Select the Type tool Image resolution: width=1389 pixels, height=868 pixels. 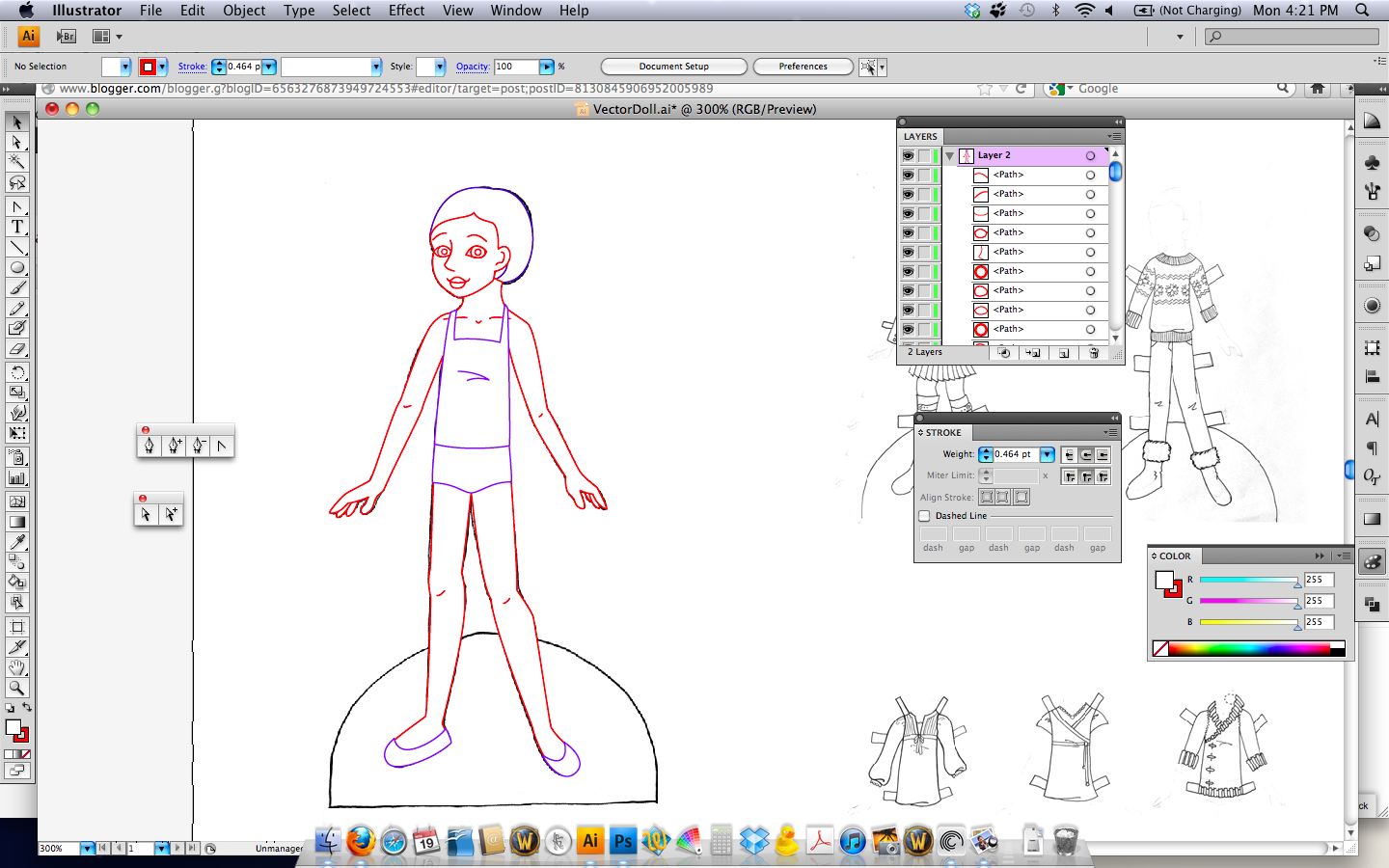point(17,226)
